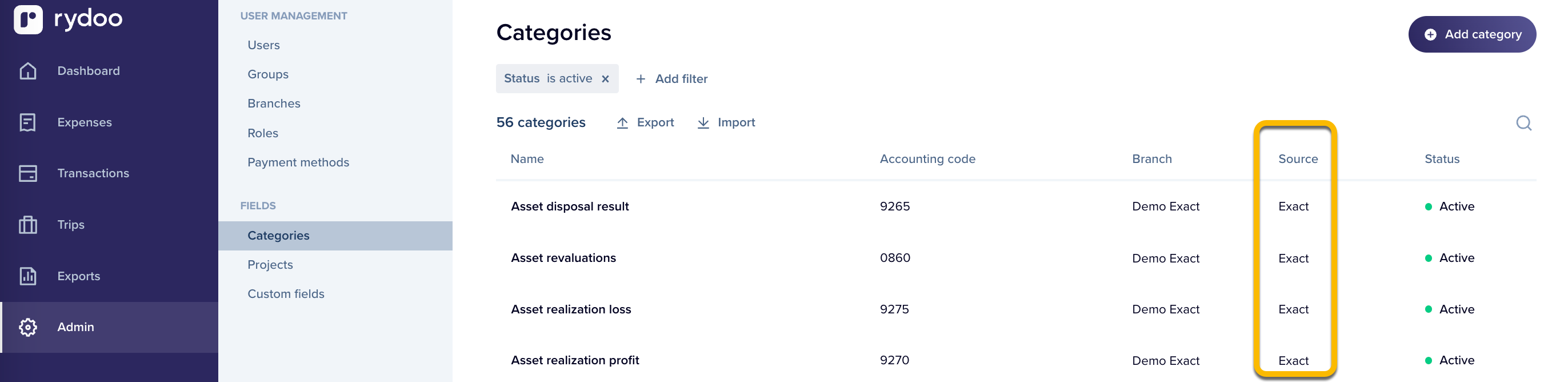Click the Admin gear icon

[x=28, y=327]
